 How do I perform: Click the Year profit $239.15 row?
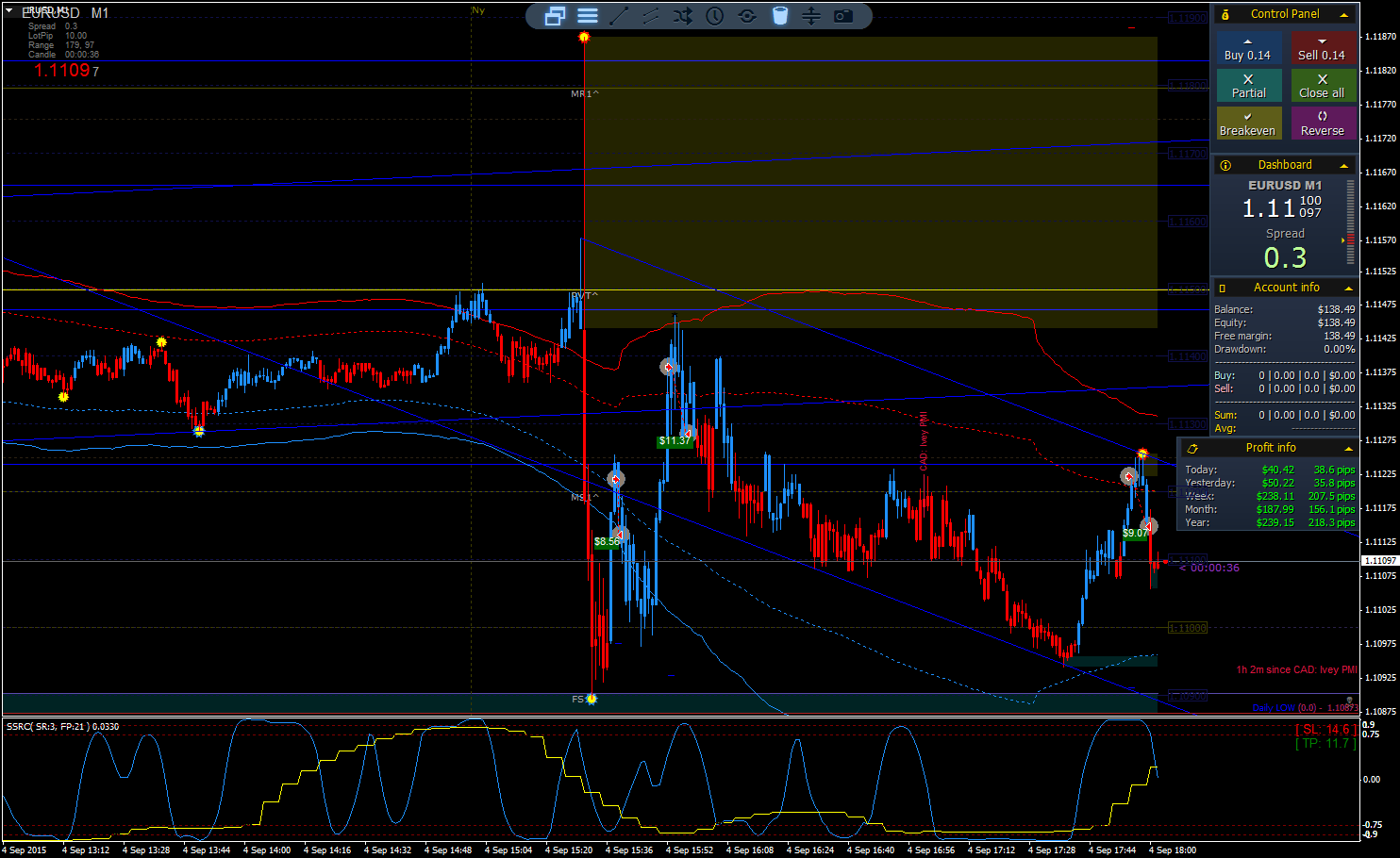(1270, 522)
